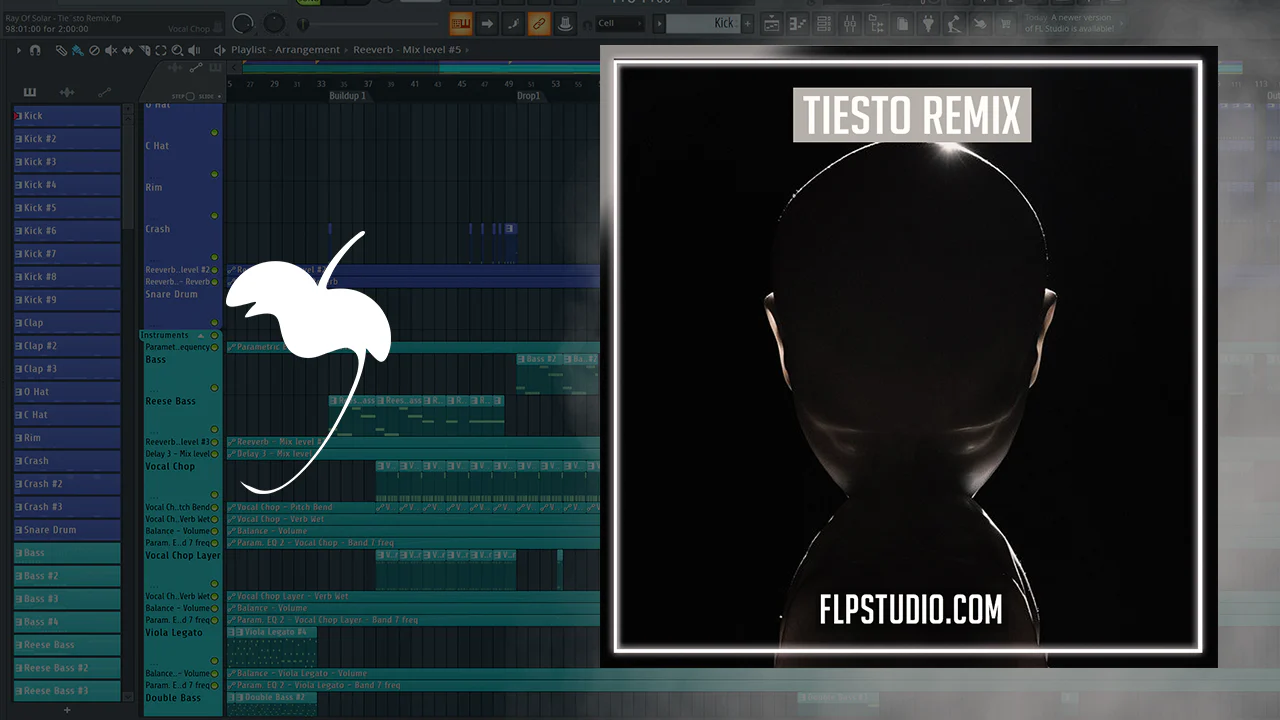Viewport: 1280px width, 720px height.
Task: Click the arrow countdown icon in top toolbar
Action: point(487,23)
